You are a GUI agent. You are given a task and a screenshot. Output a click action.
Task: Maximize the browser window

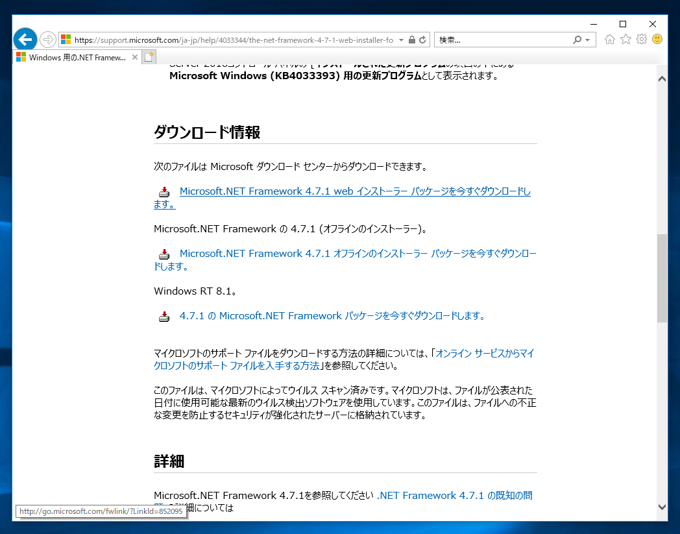click(x=623, y=24)
